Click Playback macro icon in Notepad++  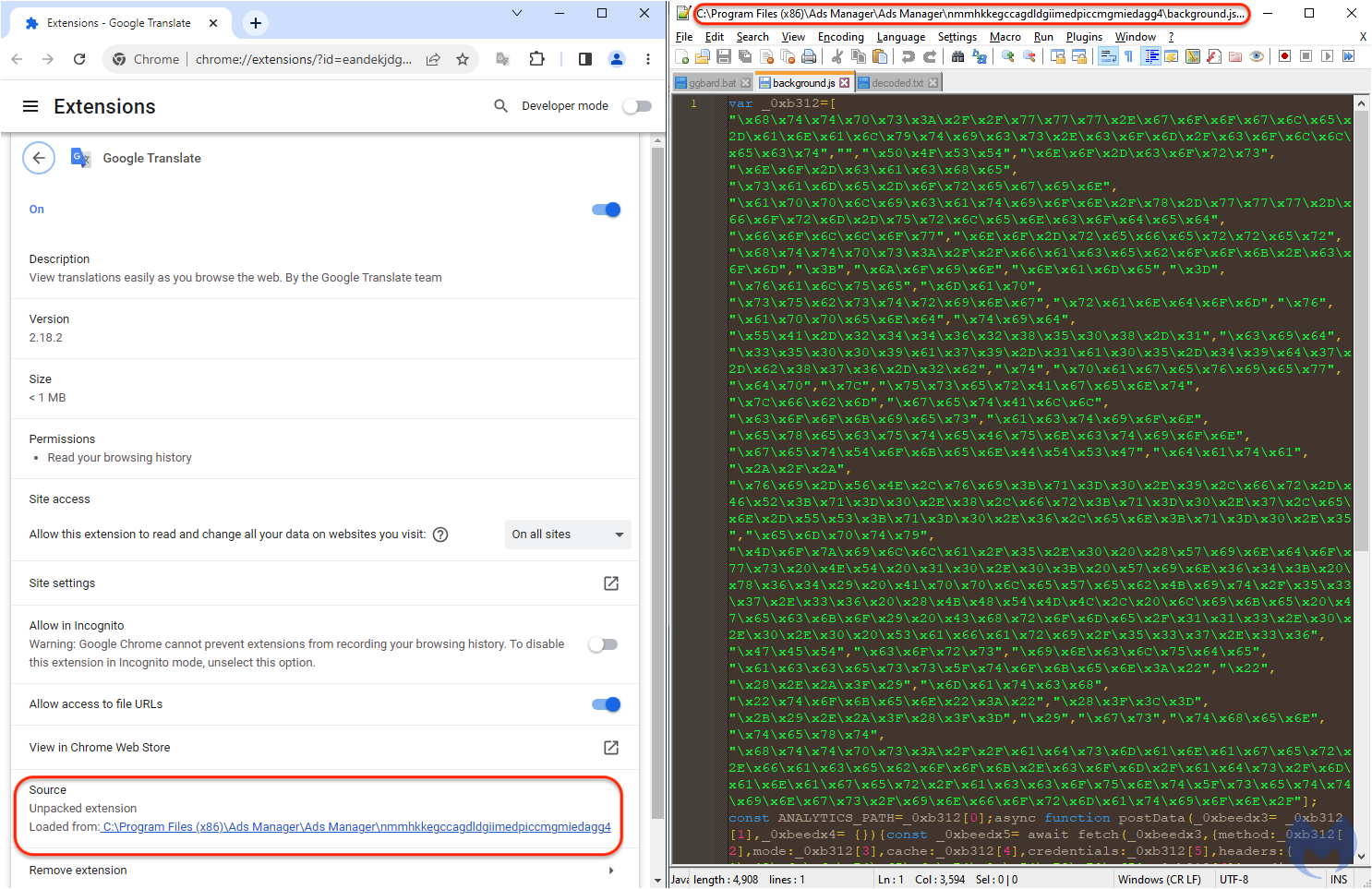(x=1327, y=56)
